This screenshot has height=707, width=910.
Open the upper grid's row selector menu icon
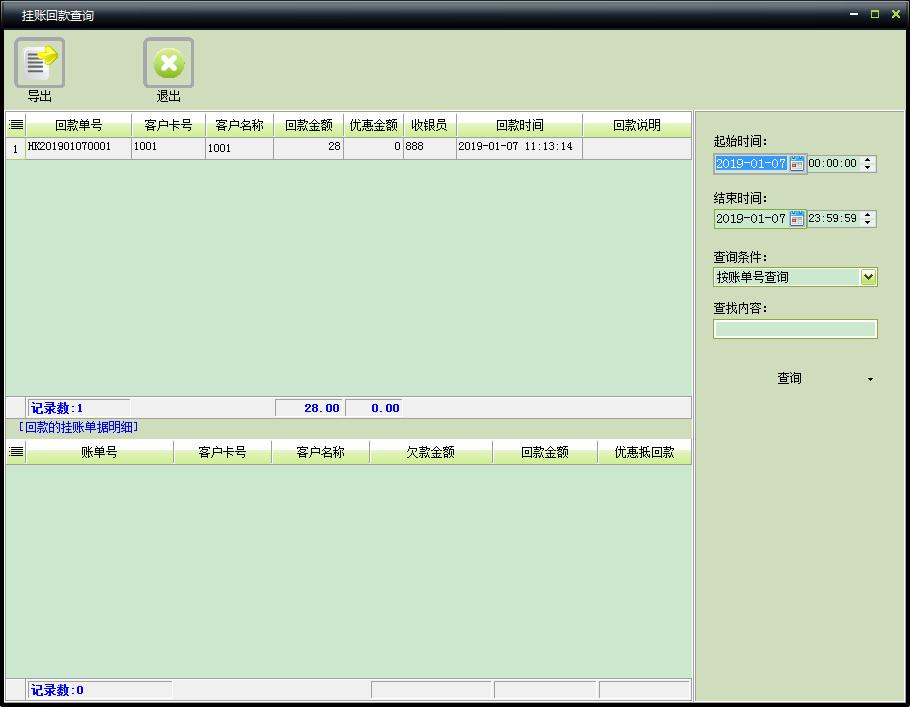16,125
